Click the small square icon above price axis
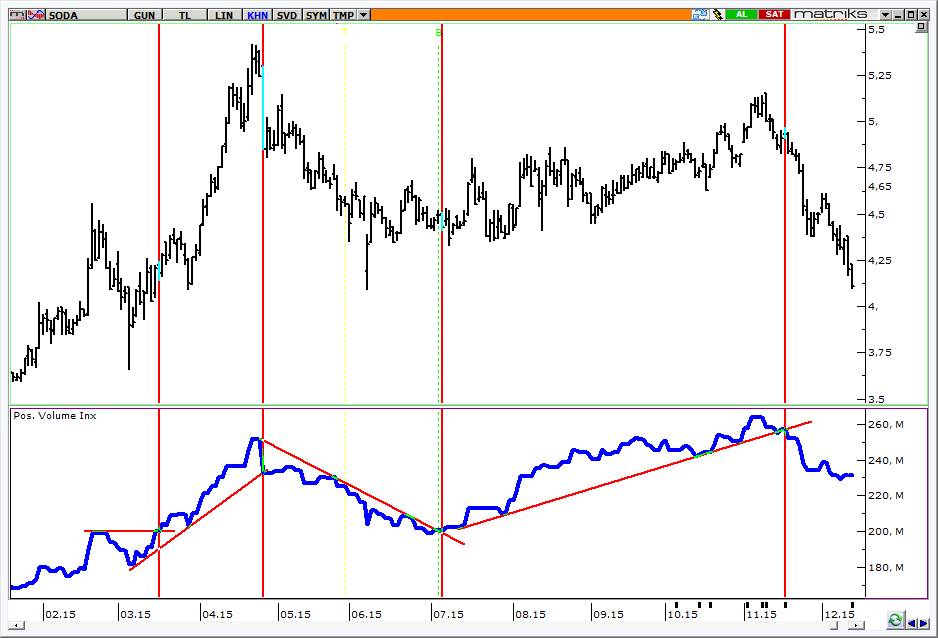 922,27
